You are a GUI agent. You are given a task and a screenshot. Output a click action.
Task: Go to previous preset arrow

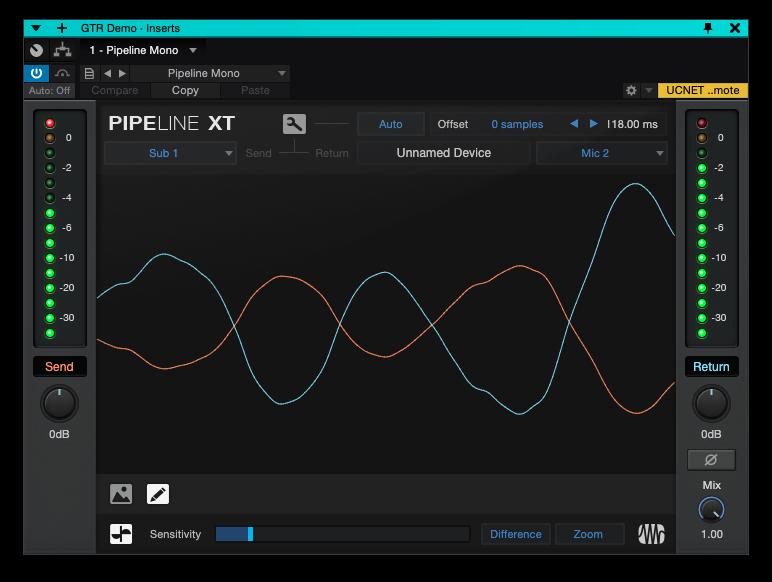pyautogui.click(x=107, y=73)
